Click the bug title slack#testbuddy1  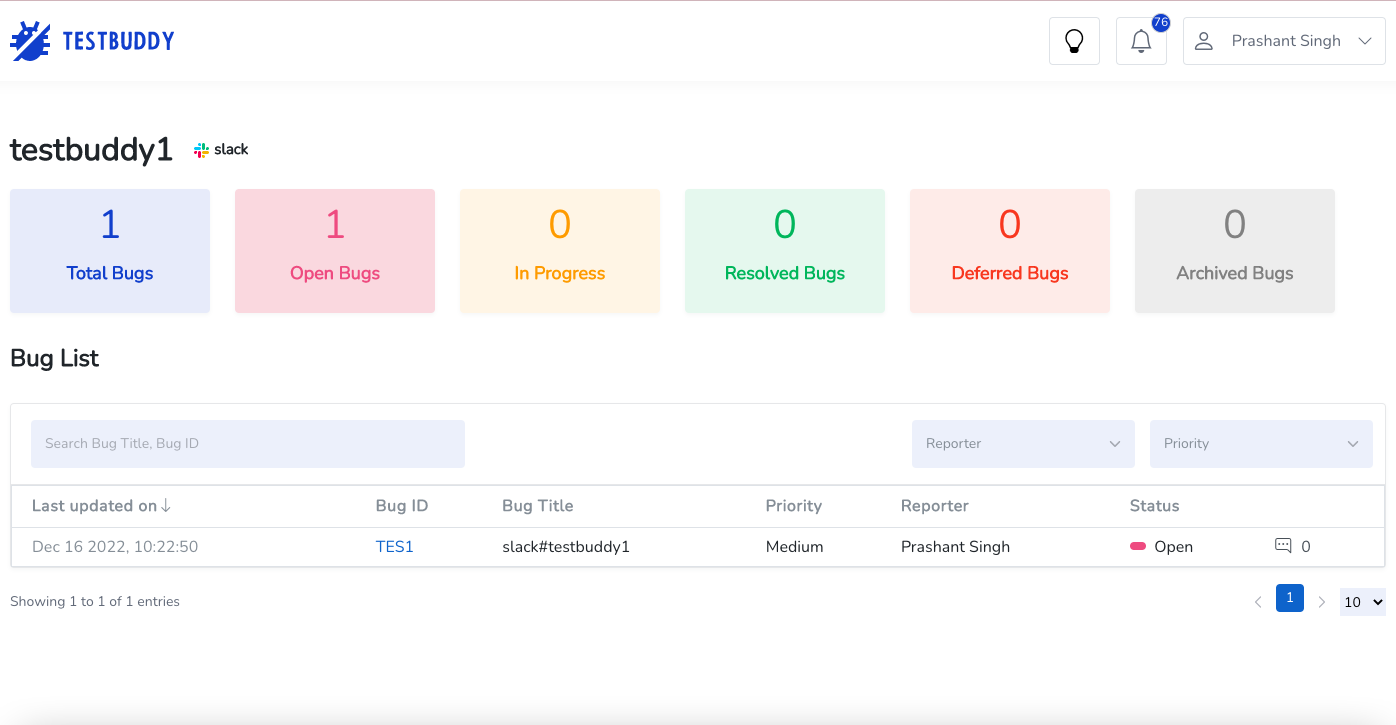point(566,546)
